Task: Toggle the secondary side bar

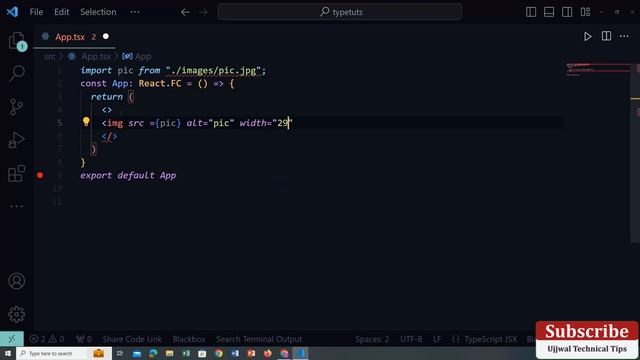Action: pos(567,12)
